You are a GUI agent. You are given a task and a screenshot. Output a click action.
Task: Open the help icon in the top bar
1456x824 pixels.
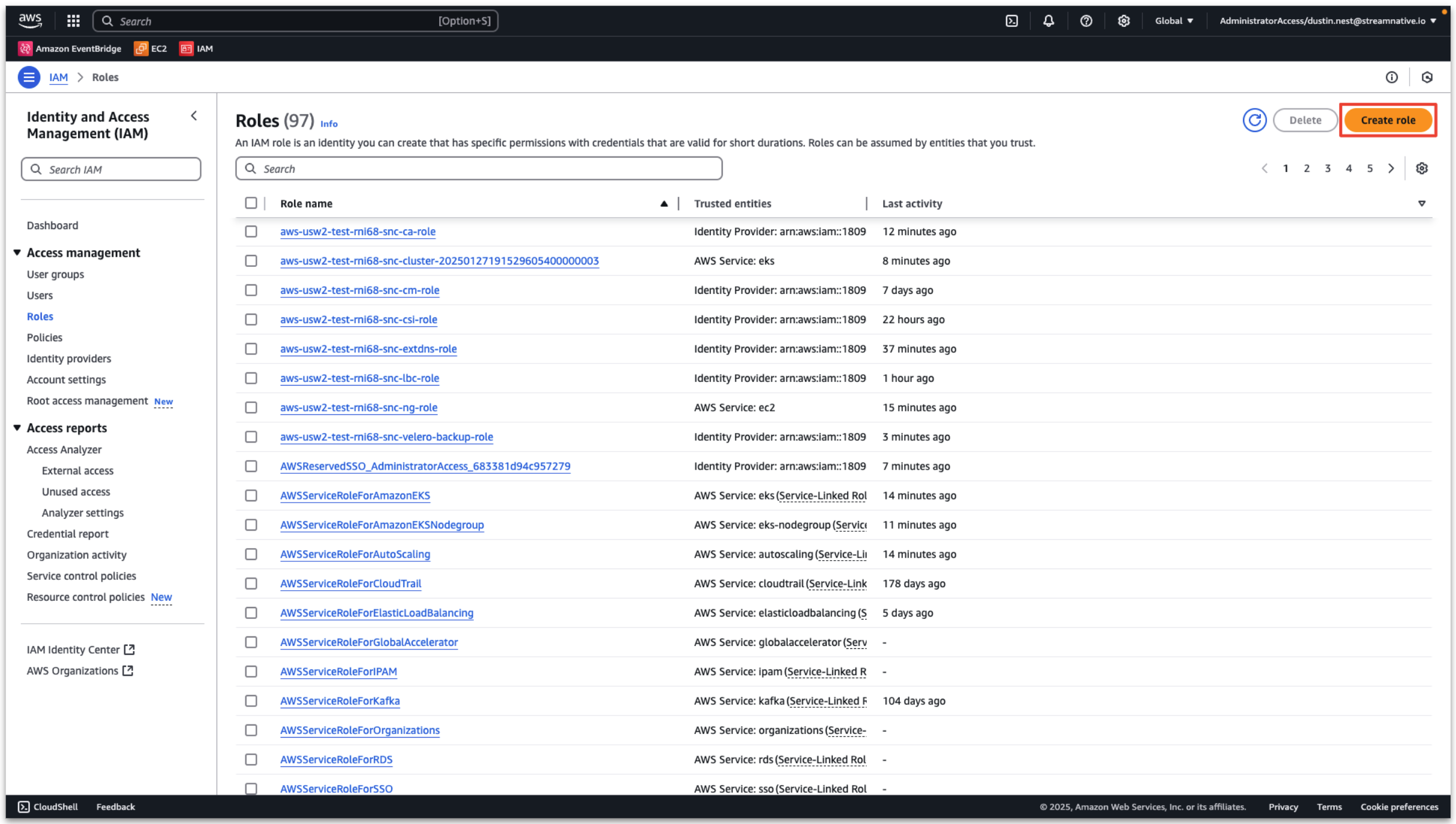1086,20
